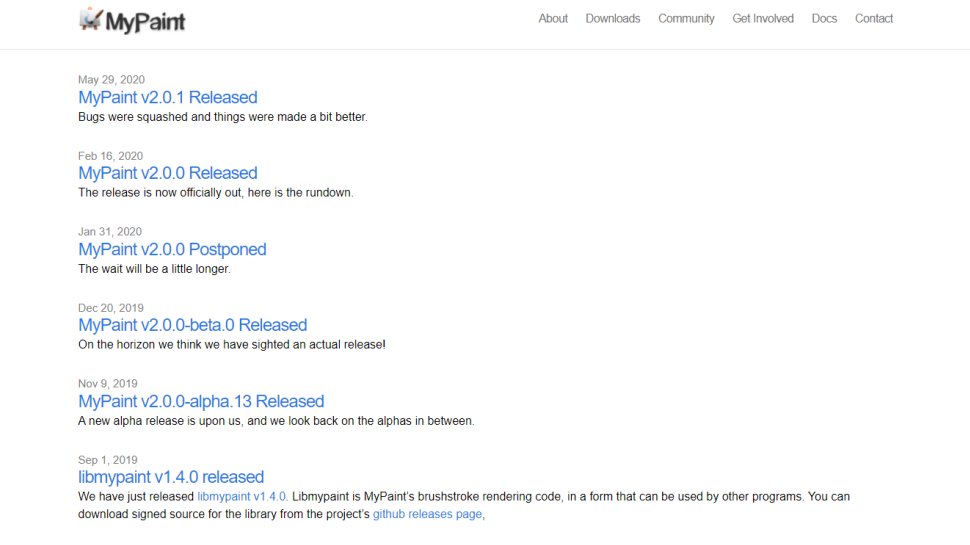
Task: Click the May 29, 2020 date
Action: click(111, 80)
